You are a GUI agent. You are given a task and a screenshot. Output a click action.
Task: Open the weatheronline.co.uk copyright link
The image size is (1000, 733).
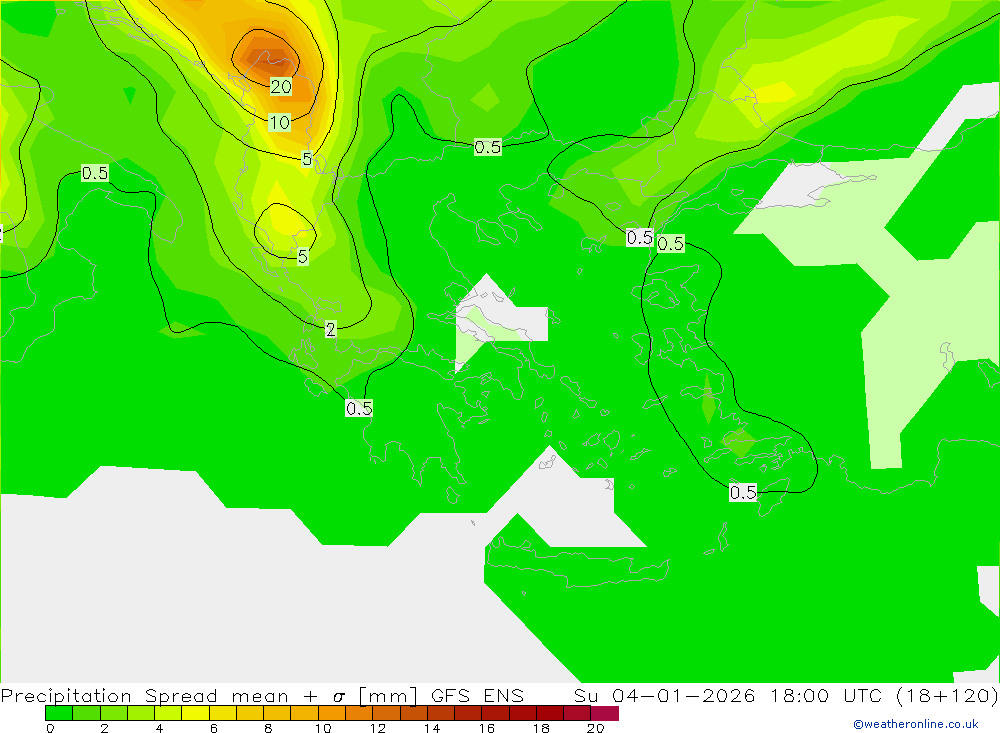click(915, 724)
